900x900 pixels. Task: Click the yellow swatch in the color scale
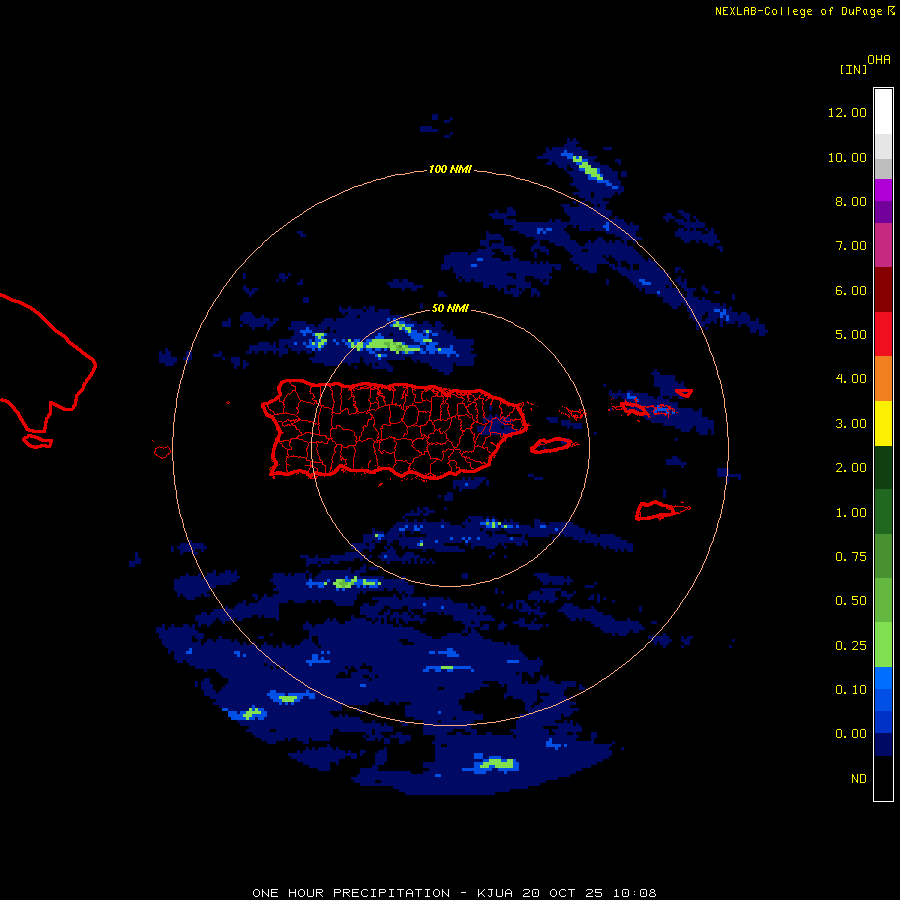[x=883, y=424]
